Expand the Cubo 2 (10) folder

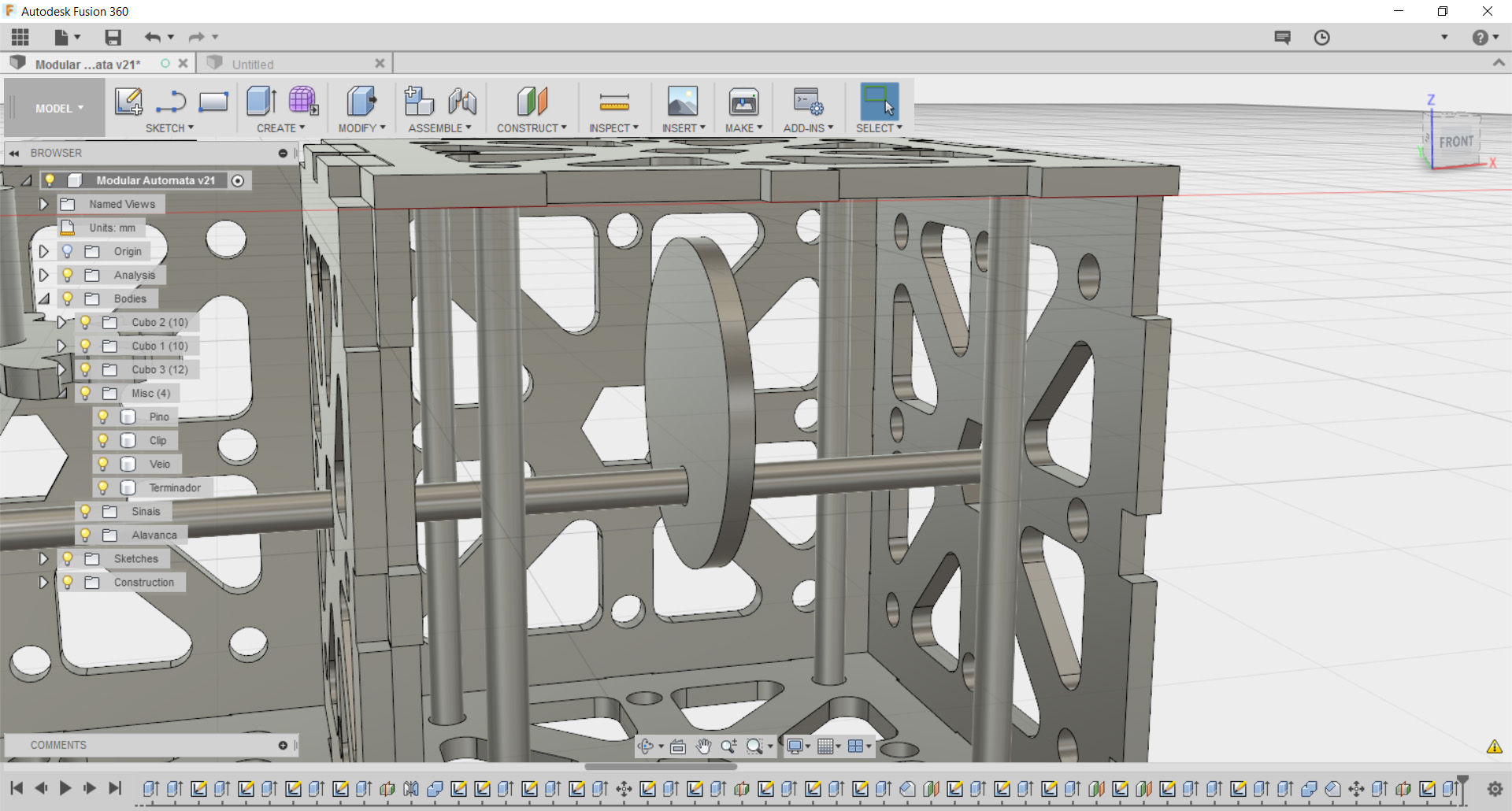click(61, 322)
